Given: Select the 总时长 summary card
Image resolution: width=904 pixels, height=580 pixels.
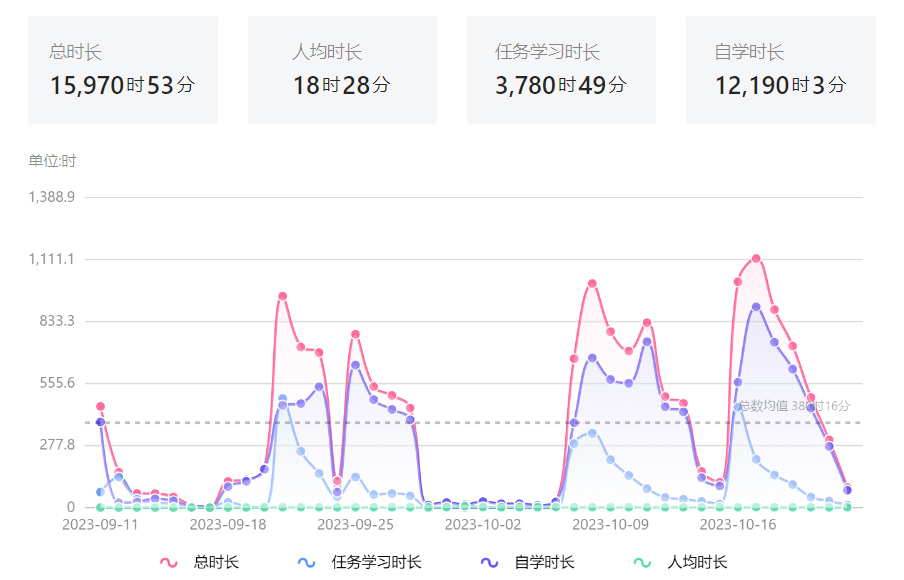Looking at the screenshot, I should (123, 70).
